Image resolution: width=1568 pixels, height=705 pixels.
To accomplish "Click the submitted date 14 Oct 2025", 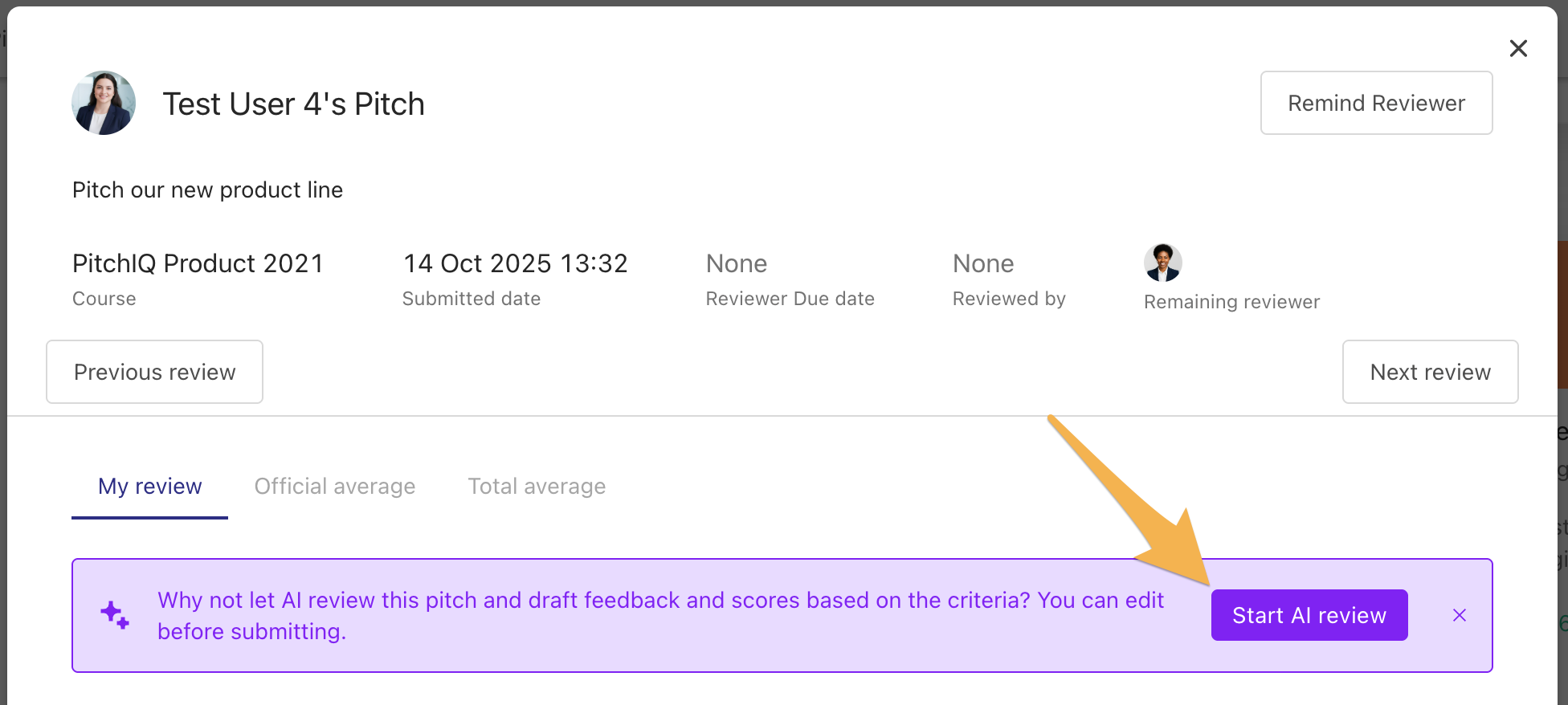I will (515, 263).
